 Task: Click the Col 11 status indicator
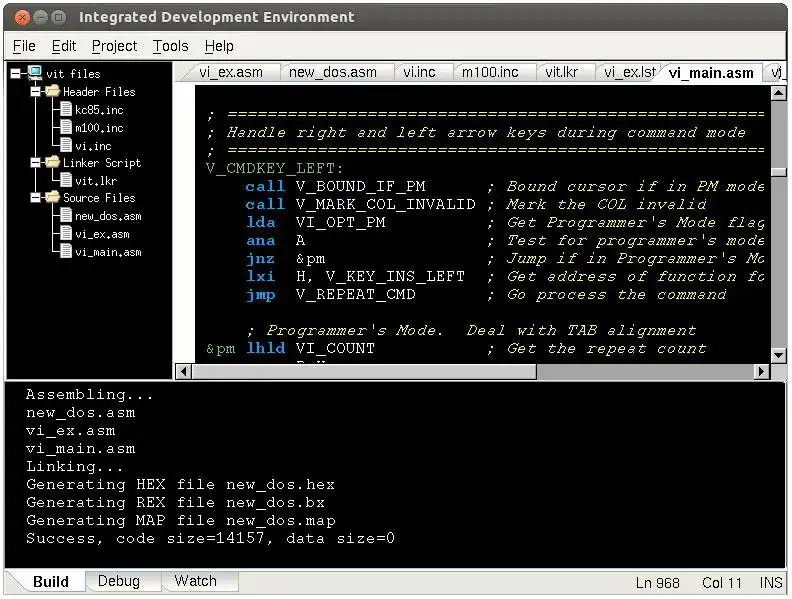point(722,583)
